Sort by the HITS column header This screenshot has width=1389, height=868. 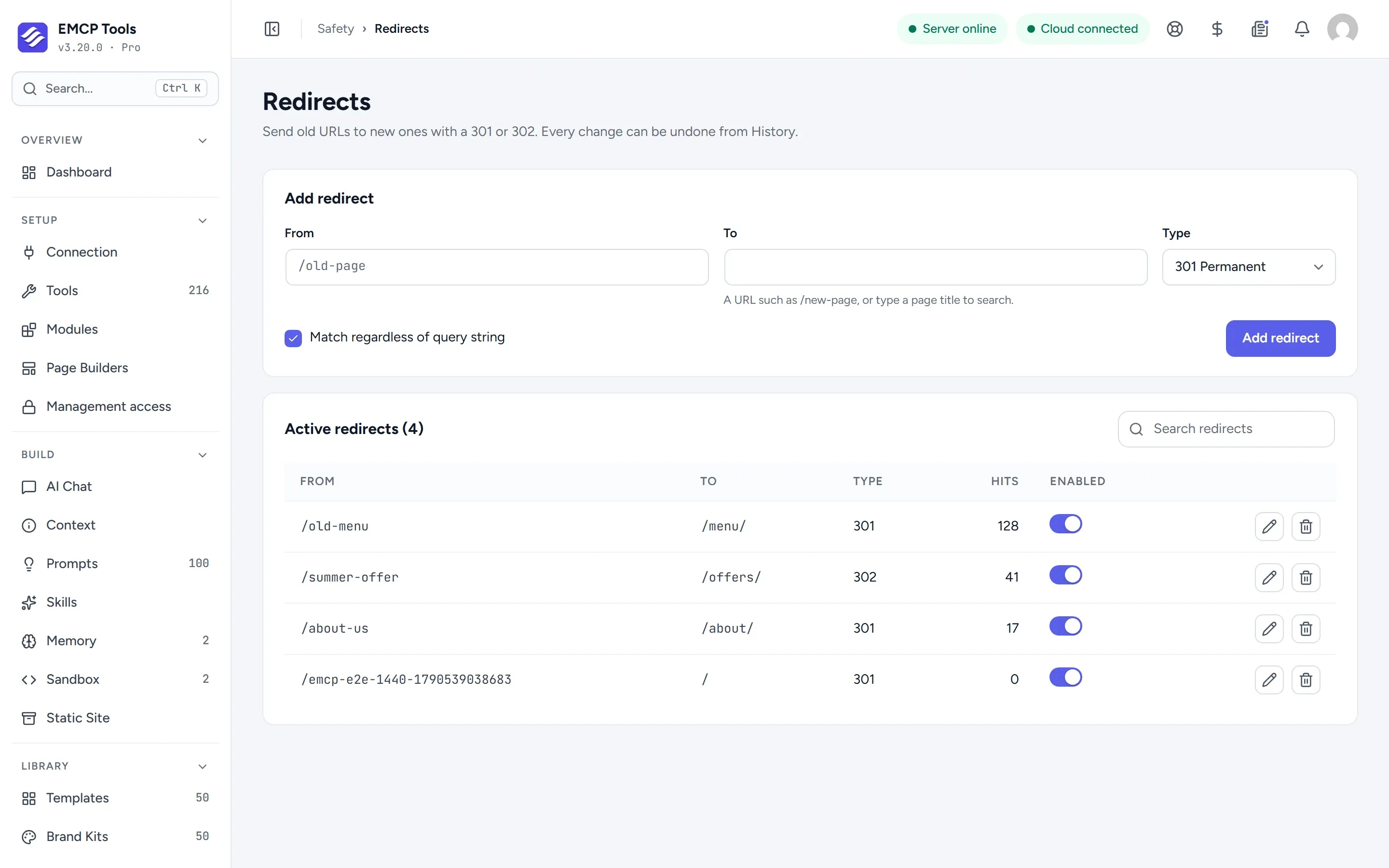[x=1005, y=481]
